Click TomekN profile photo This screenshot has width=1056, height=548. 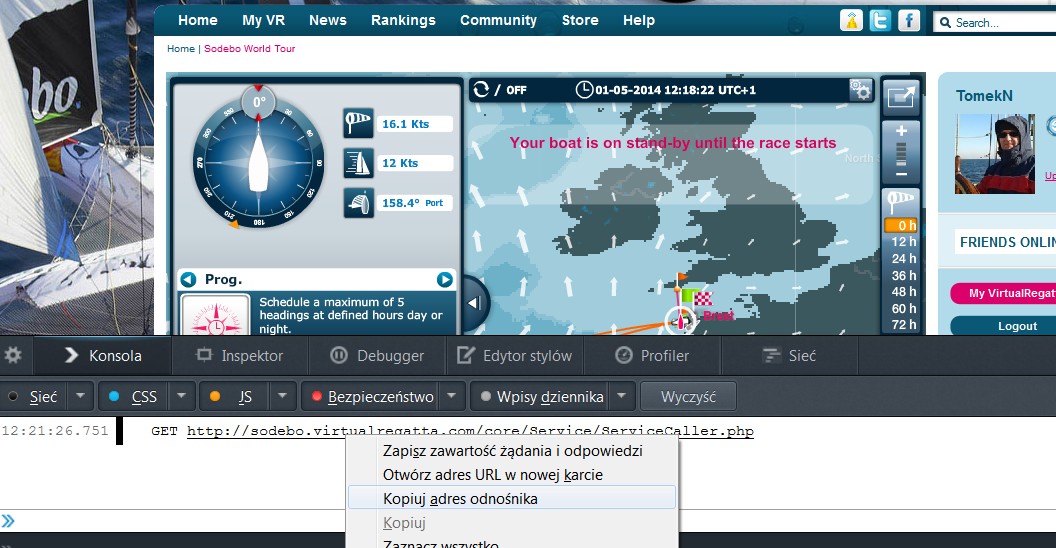(x=995, y=153)
